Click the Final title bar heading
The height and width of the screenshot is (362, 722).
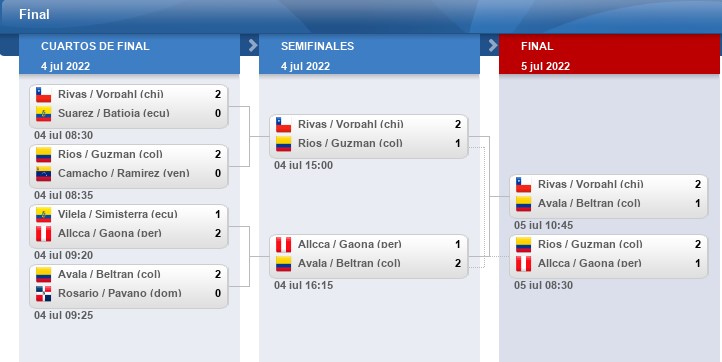pyautogui.click(x=34, y=14)
